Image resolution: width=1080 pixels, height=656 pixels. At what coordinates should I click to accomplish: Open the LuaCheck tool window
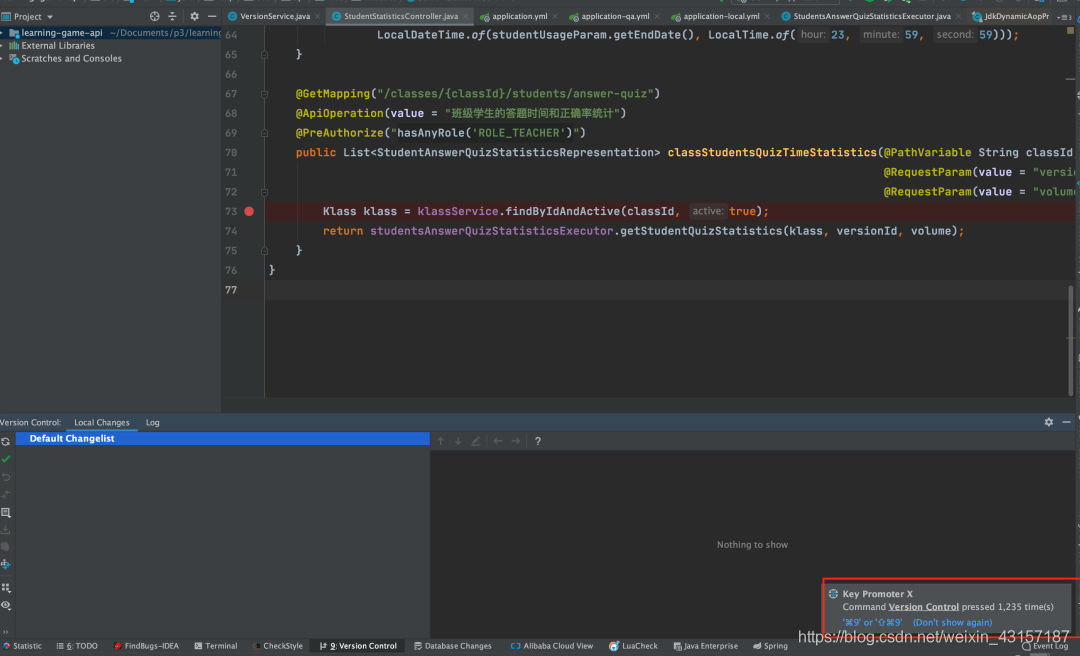point(634,646)
